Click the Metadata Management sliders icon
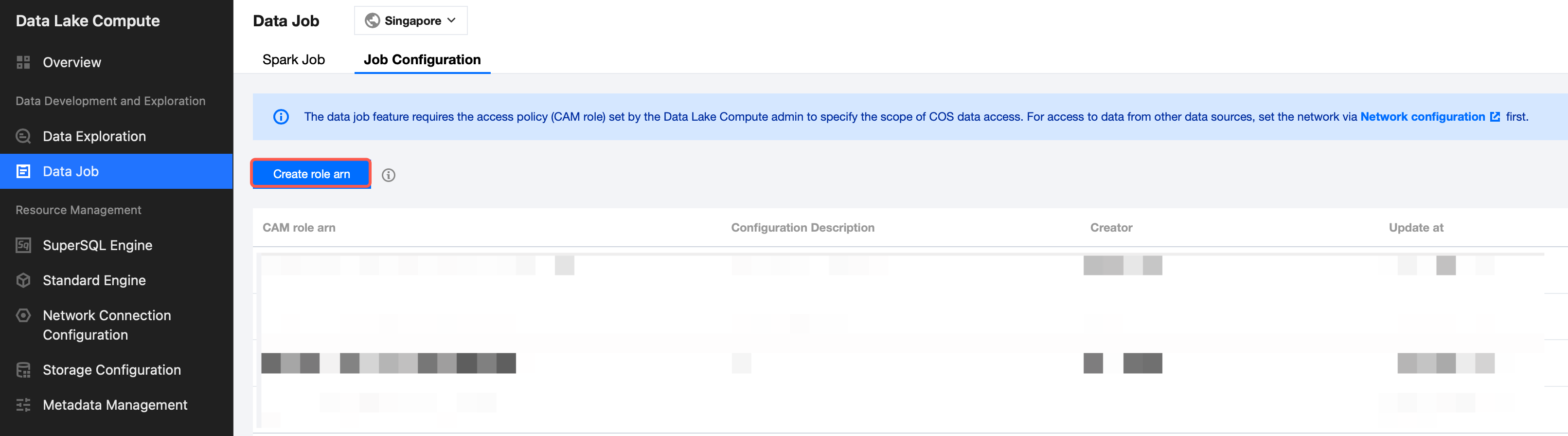Viewport: 1568px width, 436px height. pos(23,405)
